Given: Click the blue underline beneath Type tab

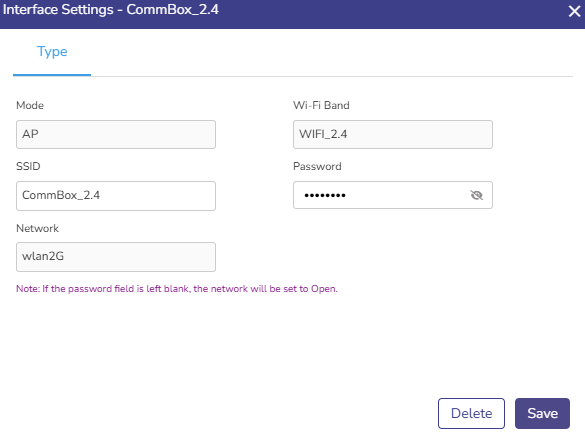Looking at the screenshot, I should (x=52, y=75).
